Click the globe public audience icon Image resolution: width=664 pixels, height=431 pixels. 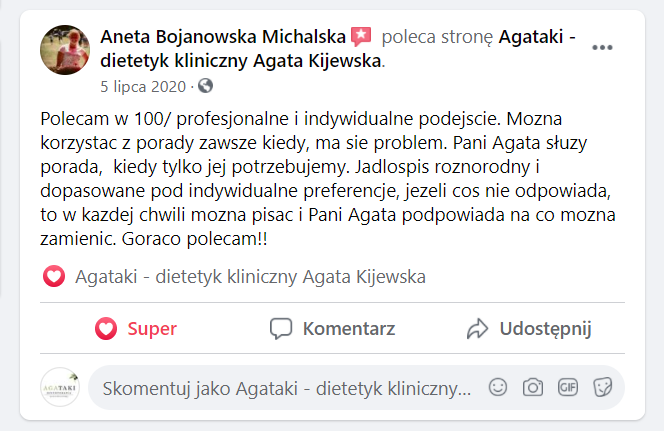205,86
